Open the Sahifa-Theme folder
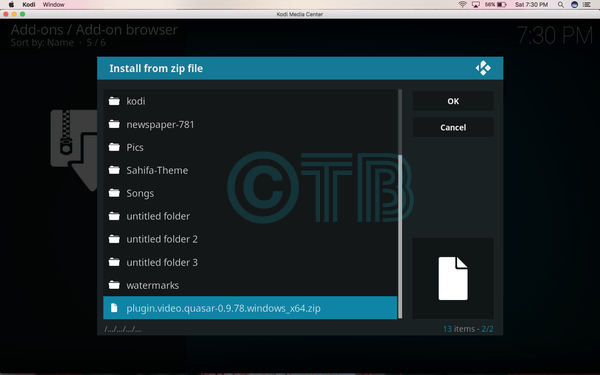 point(250,170)
